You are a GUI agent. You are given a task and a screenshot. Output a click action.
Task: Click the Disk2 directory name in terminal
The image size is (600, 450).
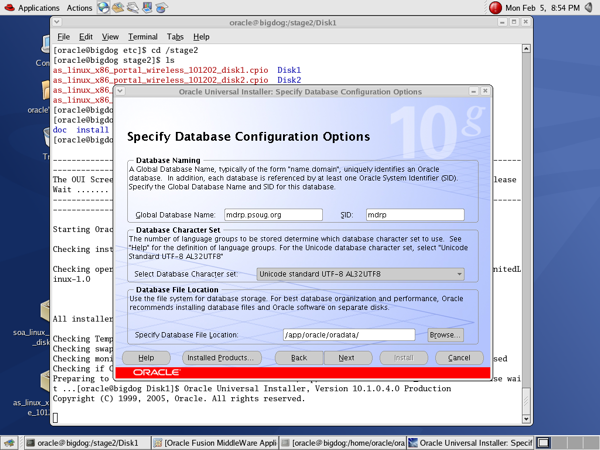pos(289,80)
